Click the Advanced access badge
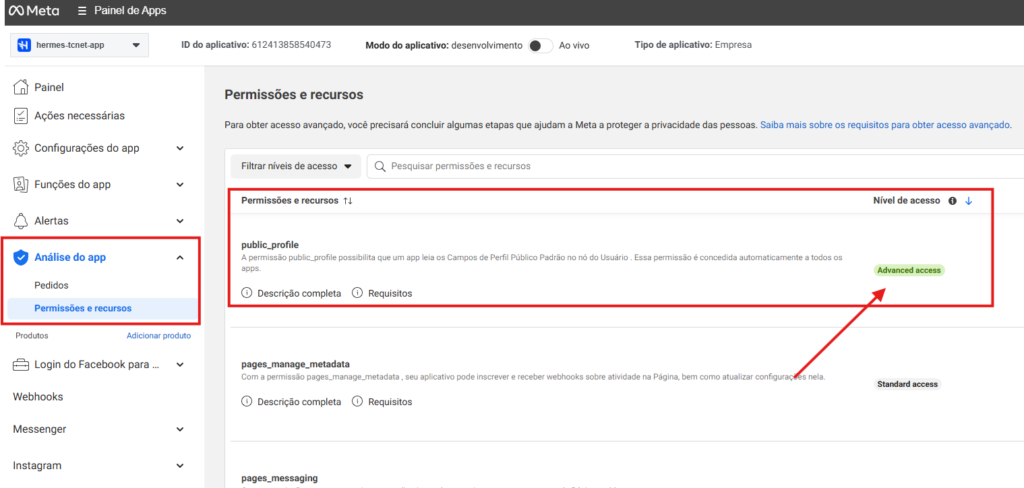1024x488 pixels. tap(909, 270)
